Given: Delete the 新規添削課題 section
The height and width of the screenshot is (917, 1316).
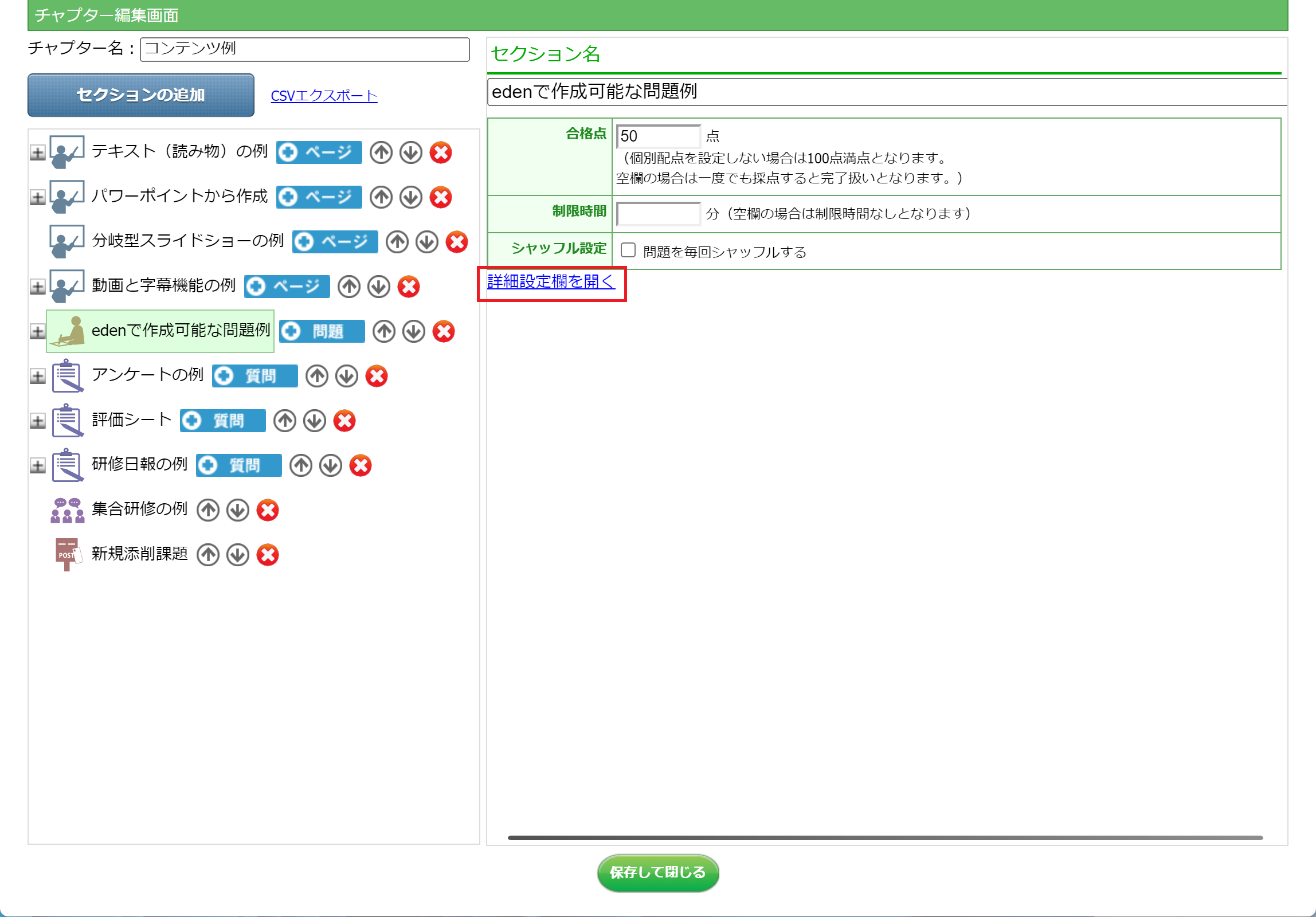Looking at the screenshot, I should (x=268, y=555).
